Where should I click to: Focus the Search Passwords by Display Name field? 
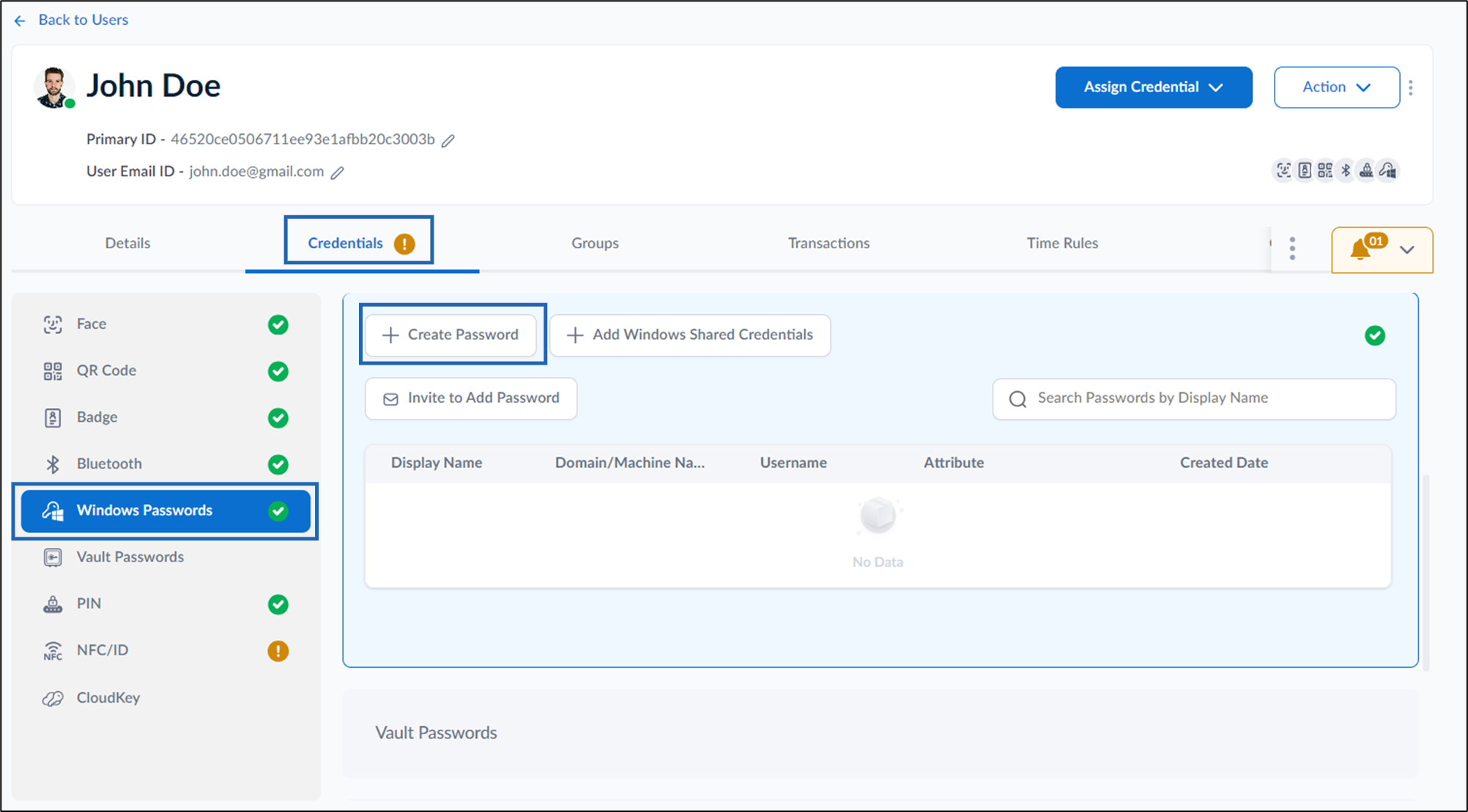click(1194, 398)
